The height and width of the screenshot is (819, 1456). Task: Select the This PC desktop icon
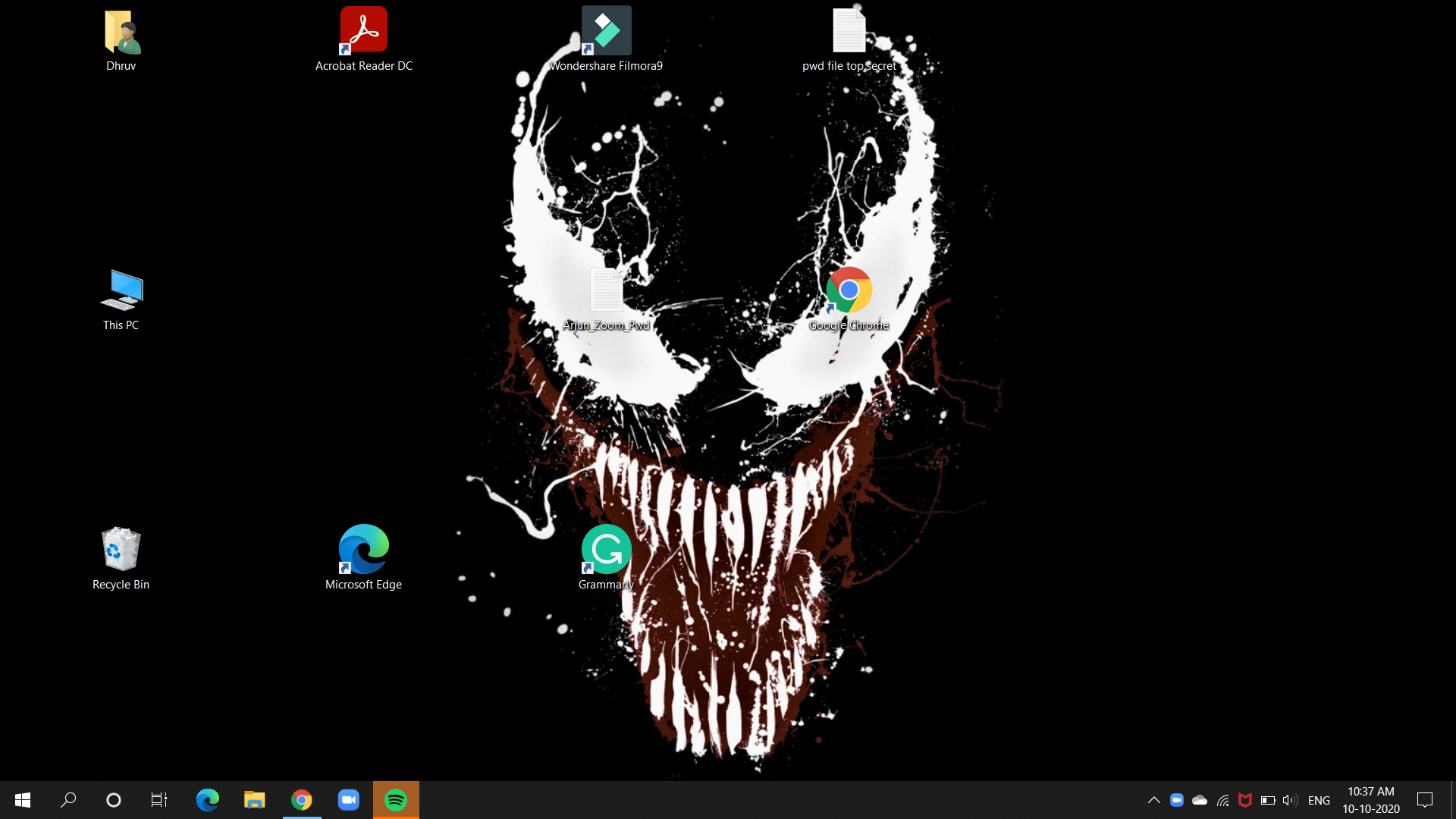121,290
